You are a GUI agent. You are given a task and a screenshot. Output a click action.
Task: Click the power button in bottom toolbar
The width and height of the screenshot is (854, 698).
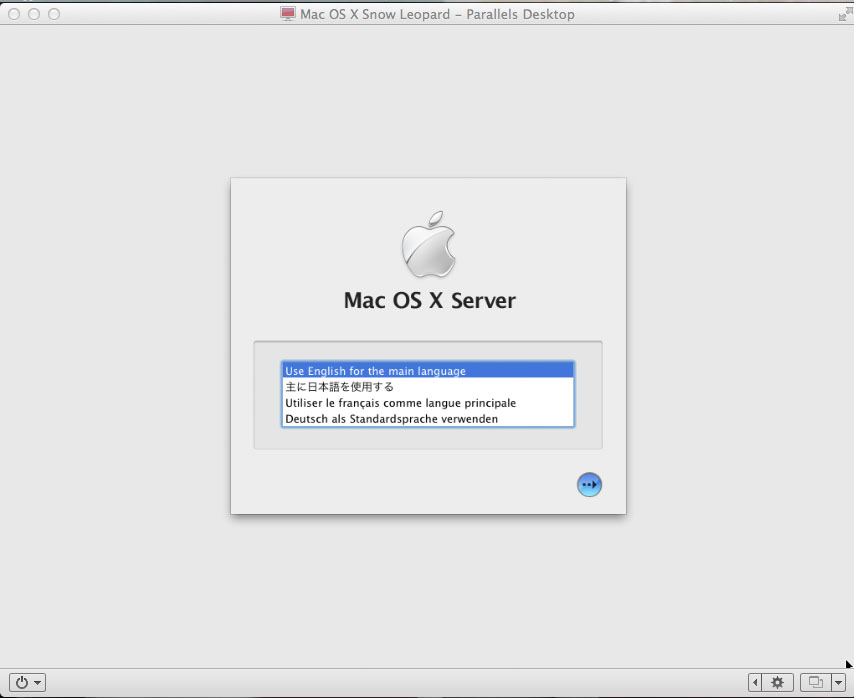tap(22, 682)
